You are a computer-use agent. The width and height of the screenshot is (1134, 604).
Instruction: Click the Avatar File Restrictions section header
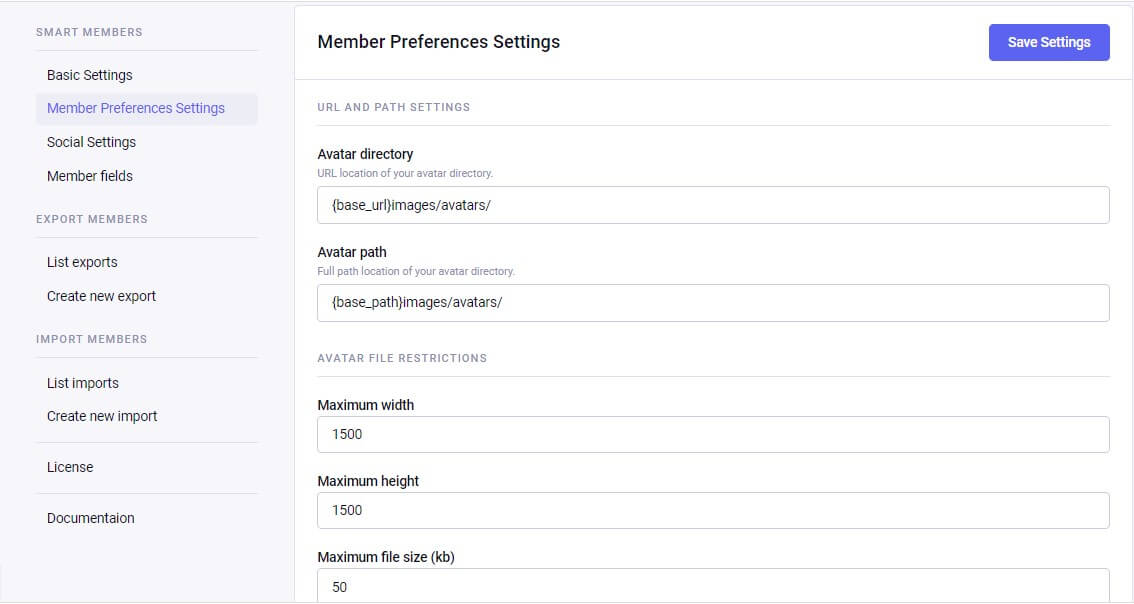[402, 358]
